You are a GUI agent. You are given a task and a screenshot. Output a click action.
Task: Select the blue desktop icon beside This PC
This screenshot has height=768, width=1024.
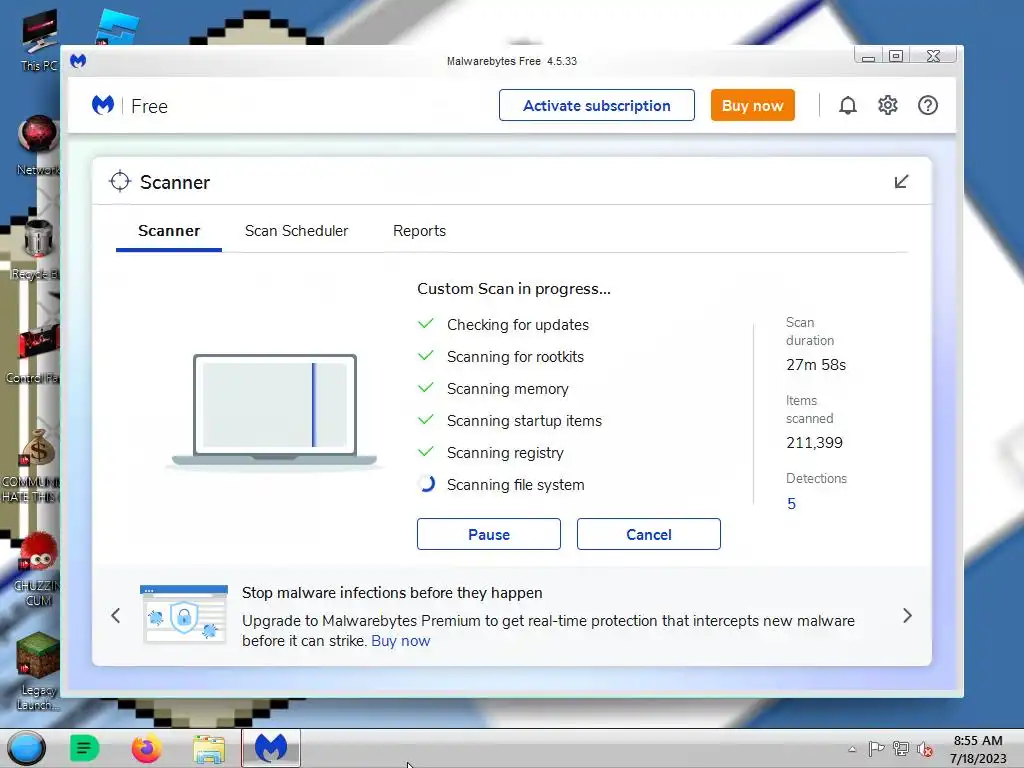[118, 27]
